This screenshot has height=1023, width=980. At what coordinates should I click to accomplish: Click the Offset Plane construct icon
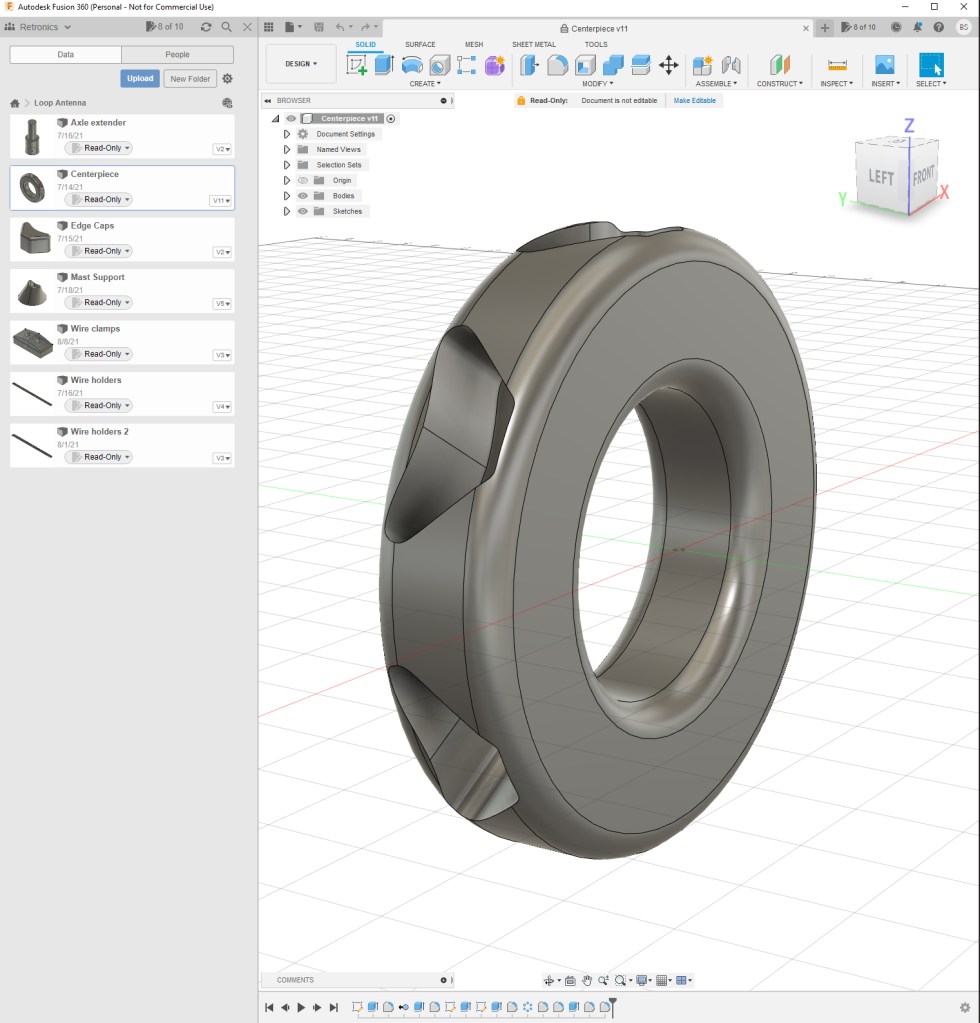[x=780, y=65]
